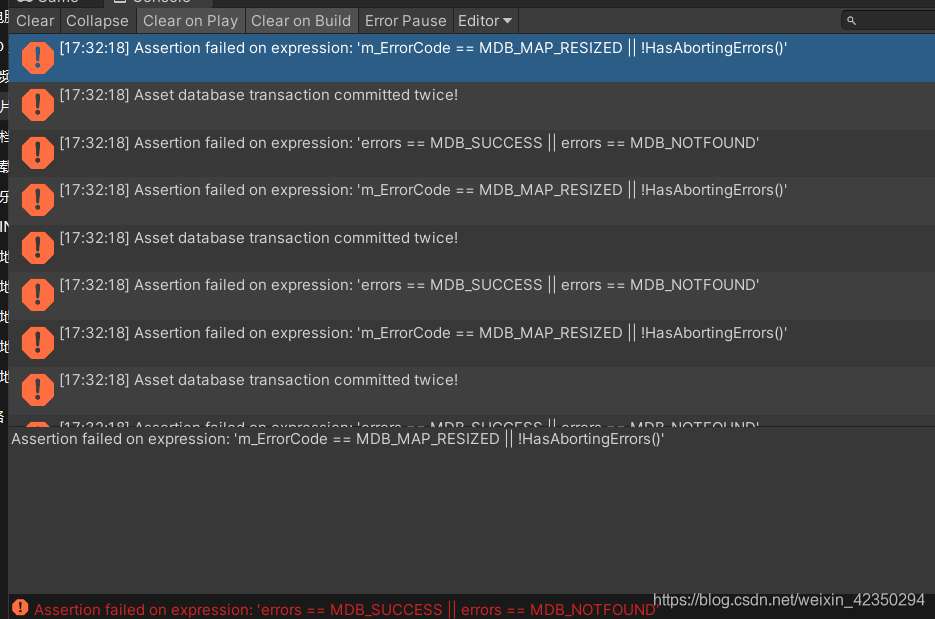Image resolution: width=935 pixels, height=619 pixels.
Task: Toggle the Collapse option
Action: (x=97, y=20)
